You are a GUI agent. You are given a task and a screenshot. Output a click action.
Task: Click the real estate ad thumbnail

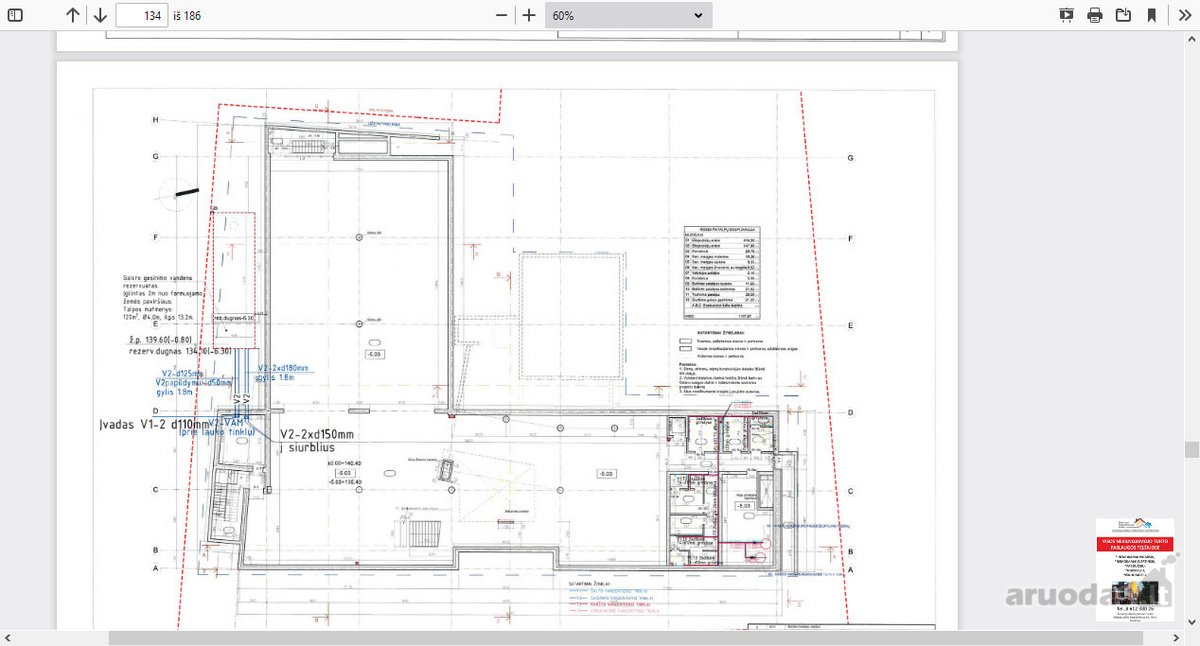coord(1134,570)
